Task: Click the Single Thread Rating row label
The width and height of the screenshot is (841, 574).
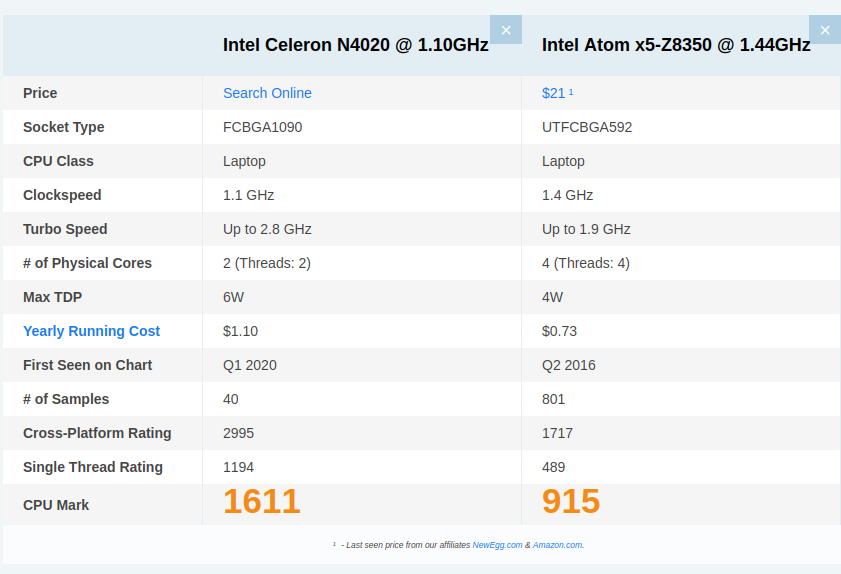Action: click(93, 467)
